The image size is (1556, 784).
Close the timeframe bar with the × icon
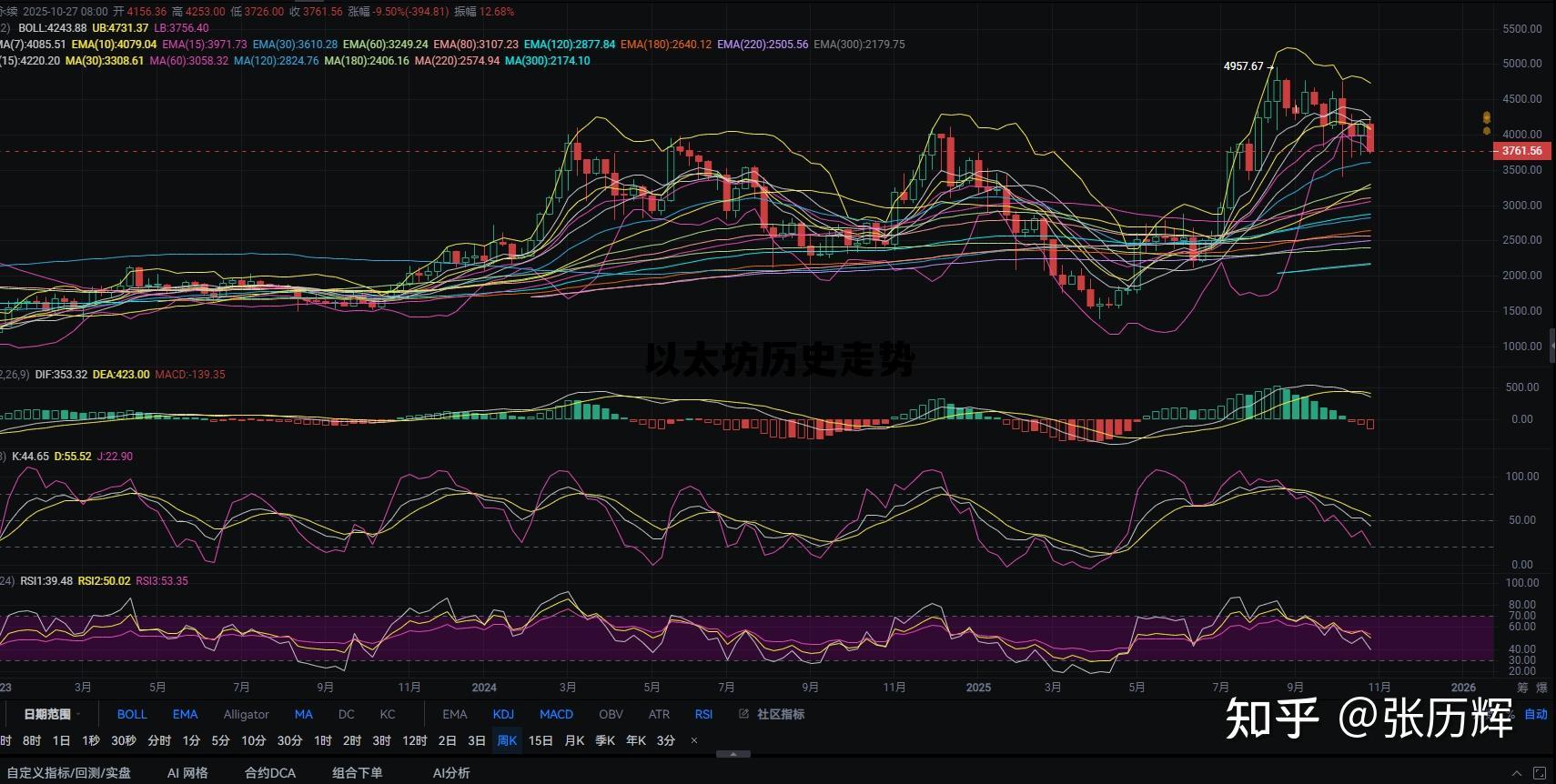(x=694, y=740)
